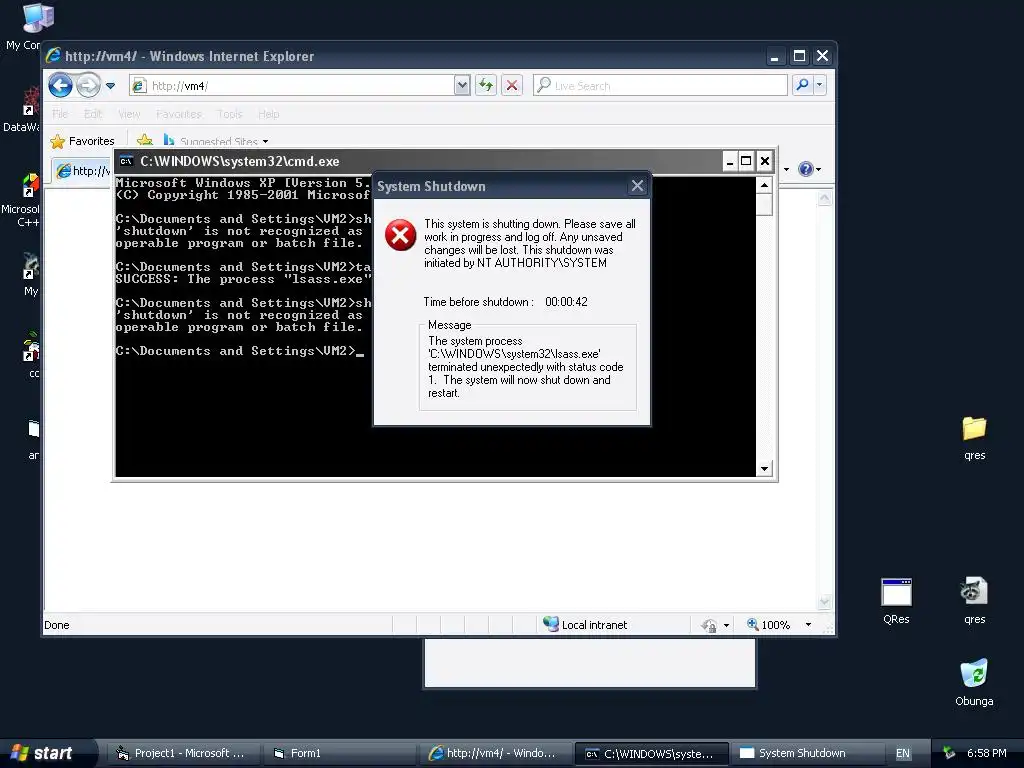This screenshot has width=1024, height=768.
Task: Select the qres folder desktop icon
Action: click(x=974, y=438)
